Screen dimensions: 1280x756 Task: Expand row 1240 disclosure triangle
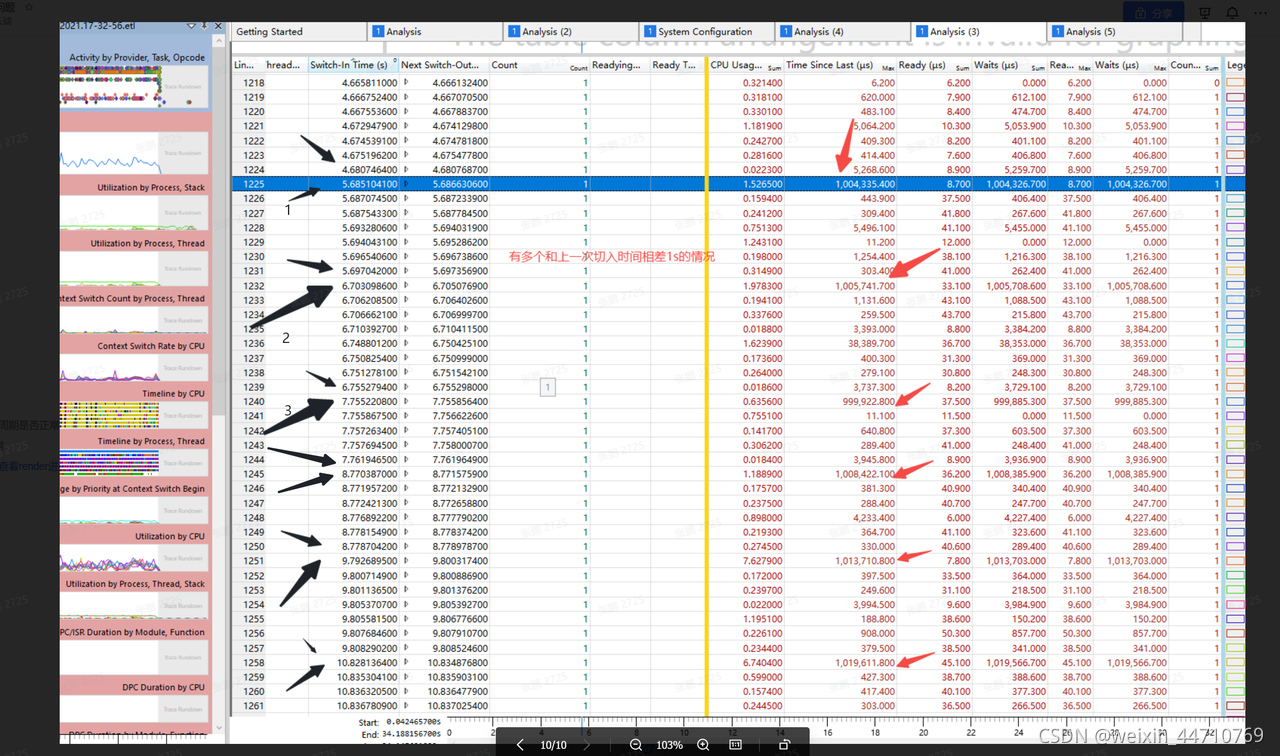coord(405,402)
